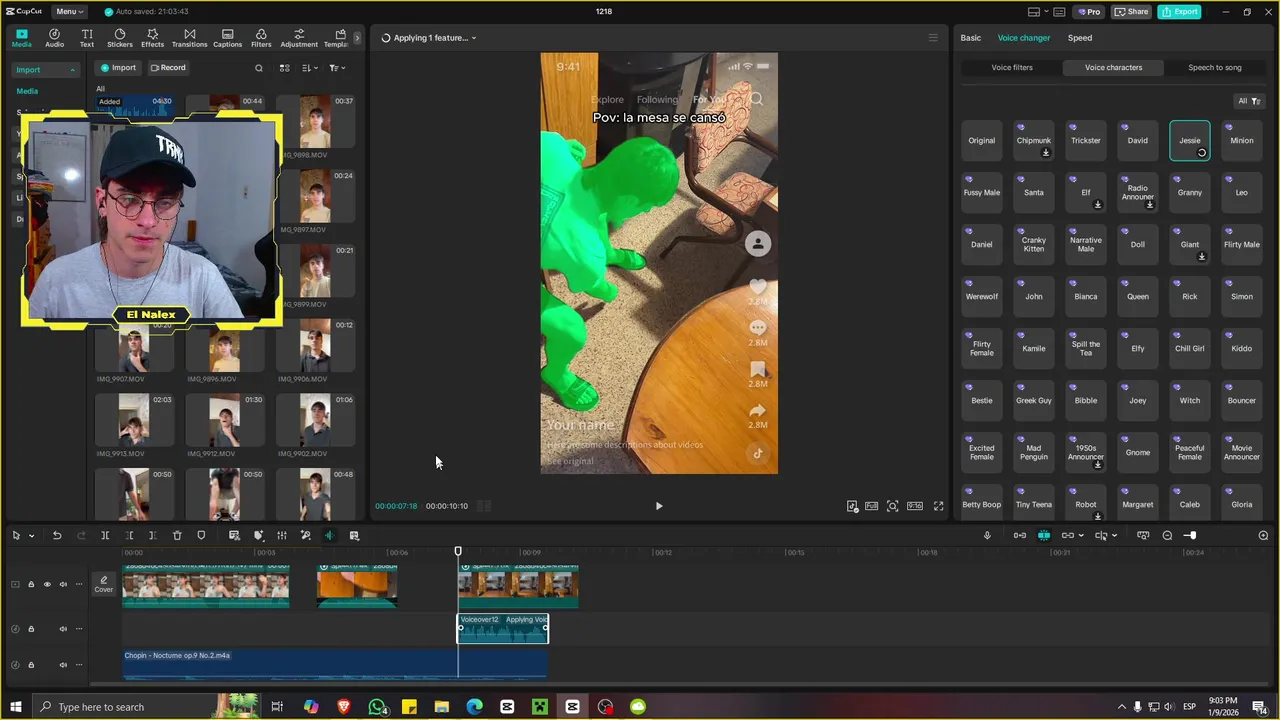Image resolution: width=1280 pixels, height=720 pixels.
Task: Open the Stickers panel
Action: [120, 38]
